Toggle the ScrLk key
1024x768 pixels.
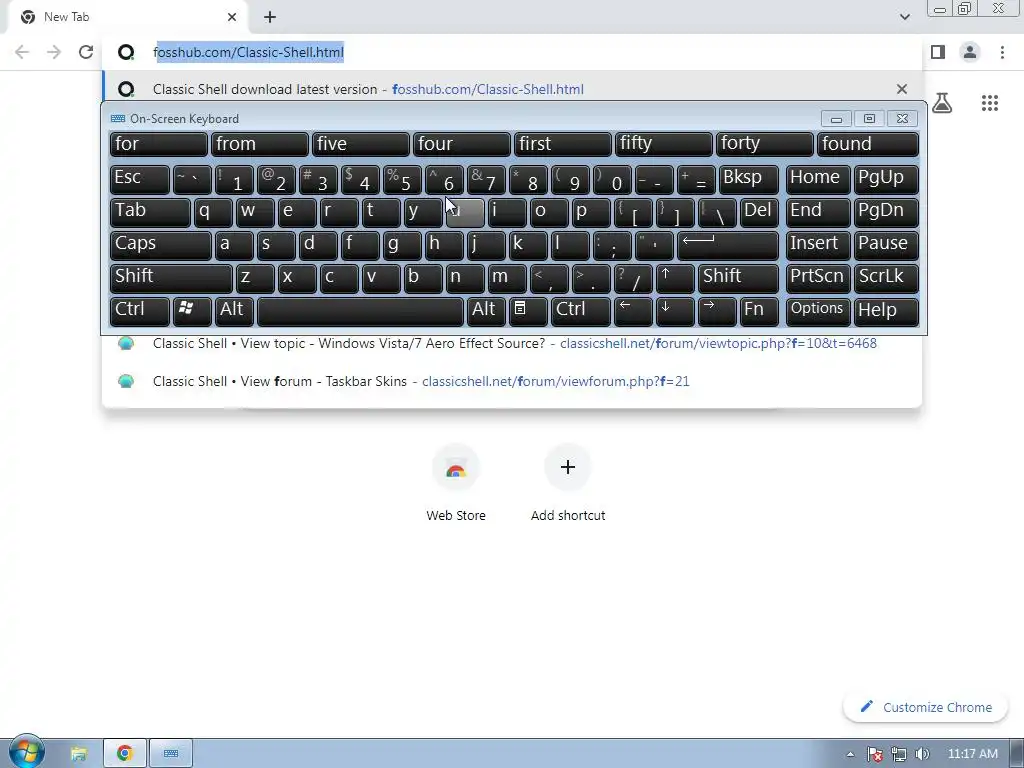click(886, 278)
